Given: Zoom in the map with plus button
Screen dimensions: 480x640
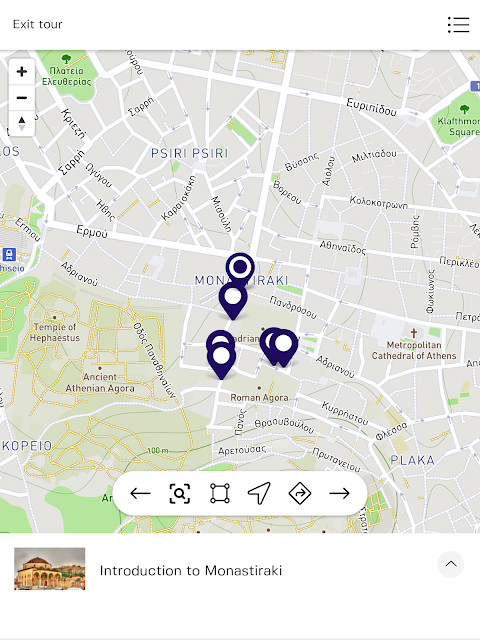Looking at the screenshot, I should pyautogui.click(x=22, y=72).
